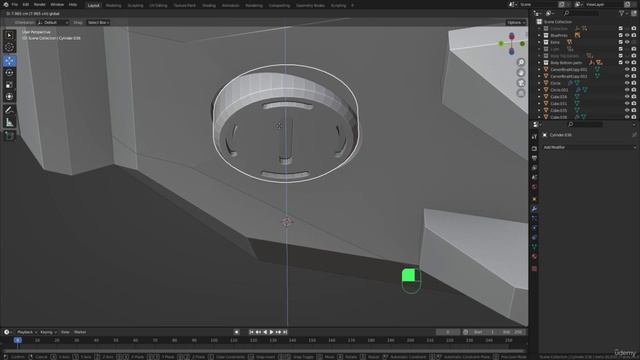Screen dimensions: 640x360
Task: Click the Blender logo icon
Action: tap(6, 4)
